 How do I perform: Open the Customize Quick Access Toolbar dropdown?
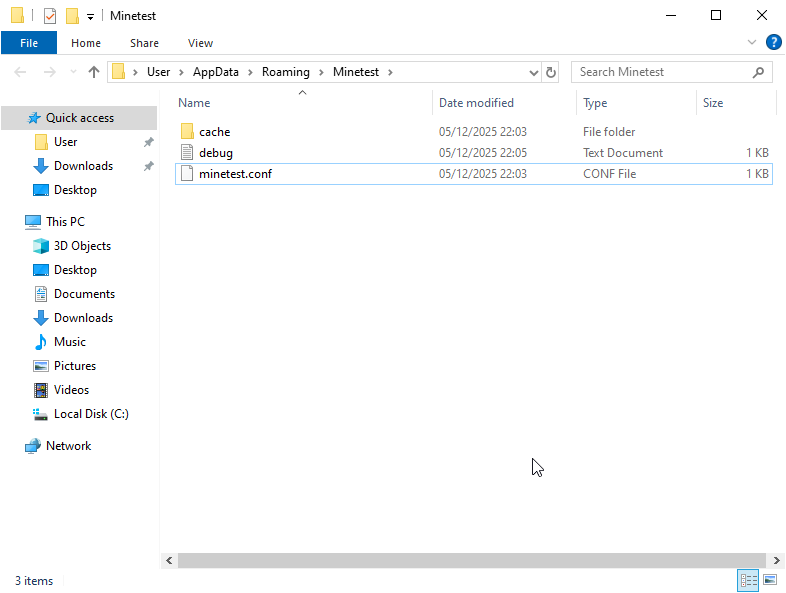click(x=90, y=17)
